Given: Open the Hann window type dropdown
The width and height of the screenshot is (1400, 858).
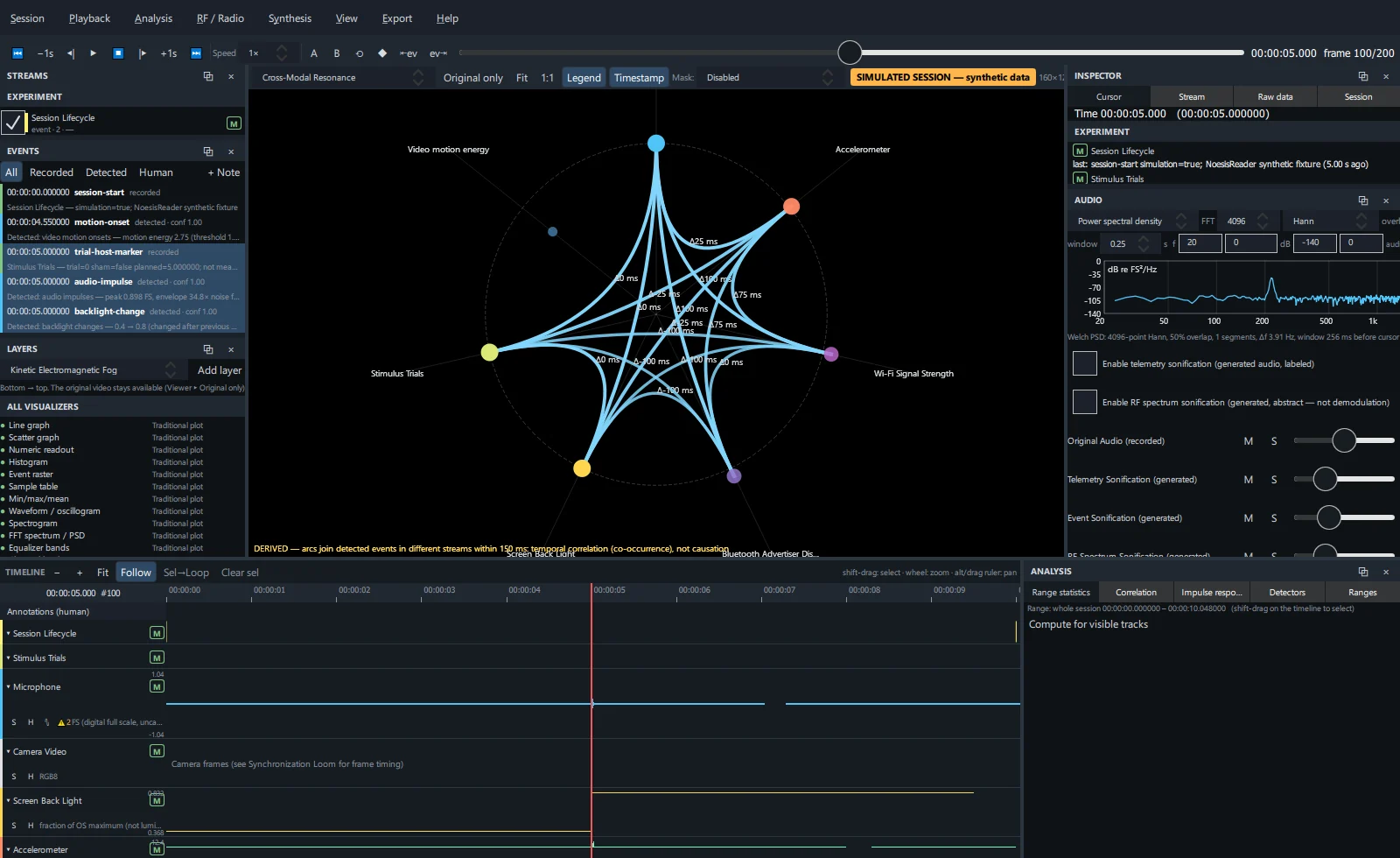Looking at the screenshot, I should pyautogui.click(x=1329, y=222).
